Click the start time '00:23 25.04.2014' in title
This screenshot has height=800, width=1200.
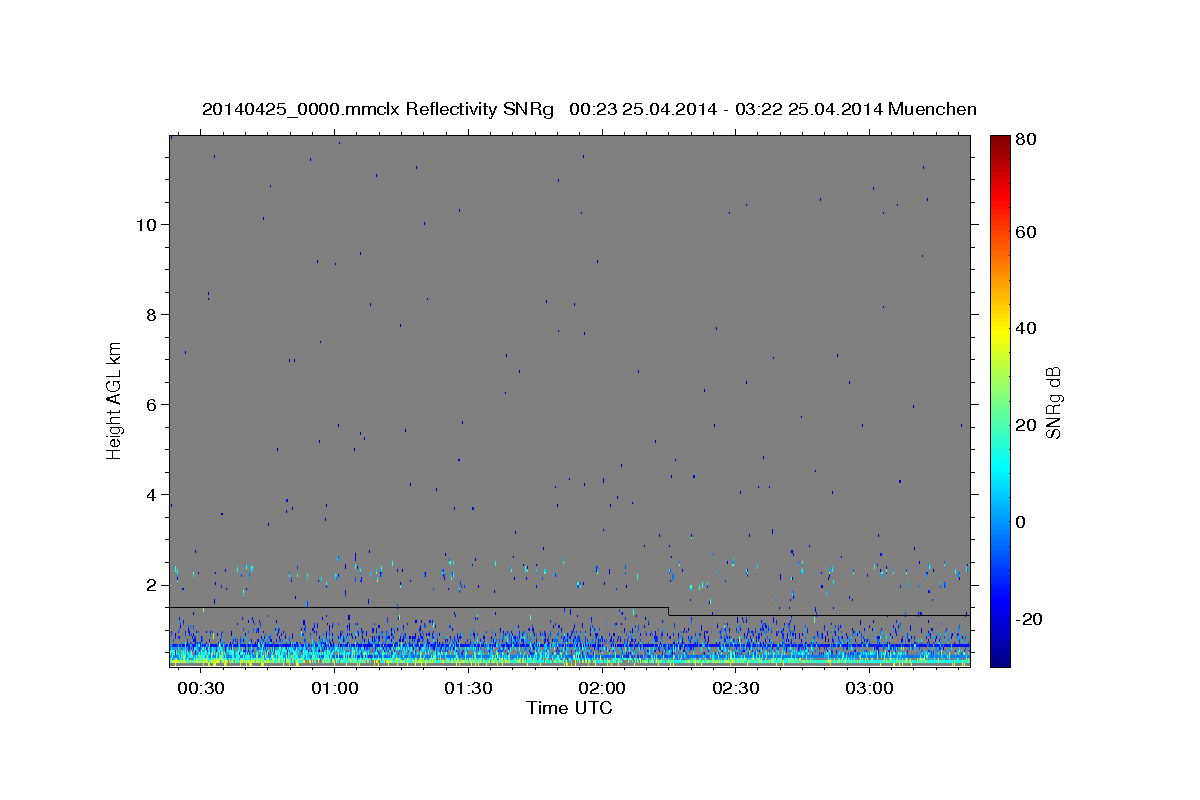(x=642, y=109)
